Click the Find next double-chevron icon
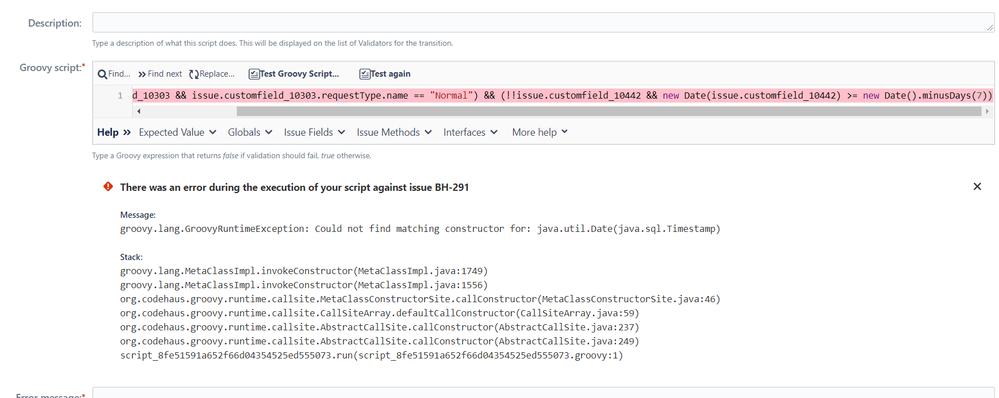 point(141,74)
